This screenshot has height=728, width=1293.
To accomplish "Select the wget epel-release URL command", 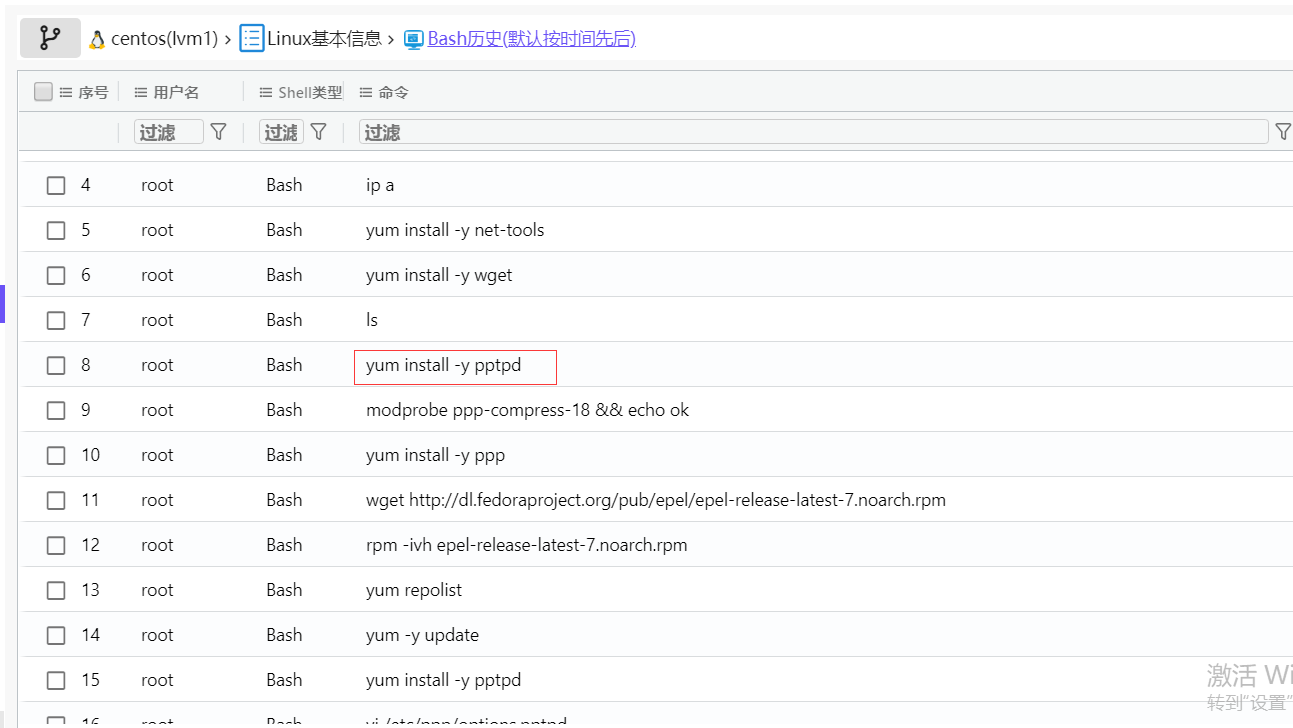I will (x=656, y=500).
